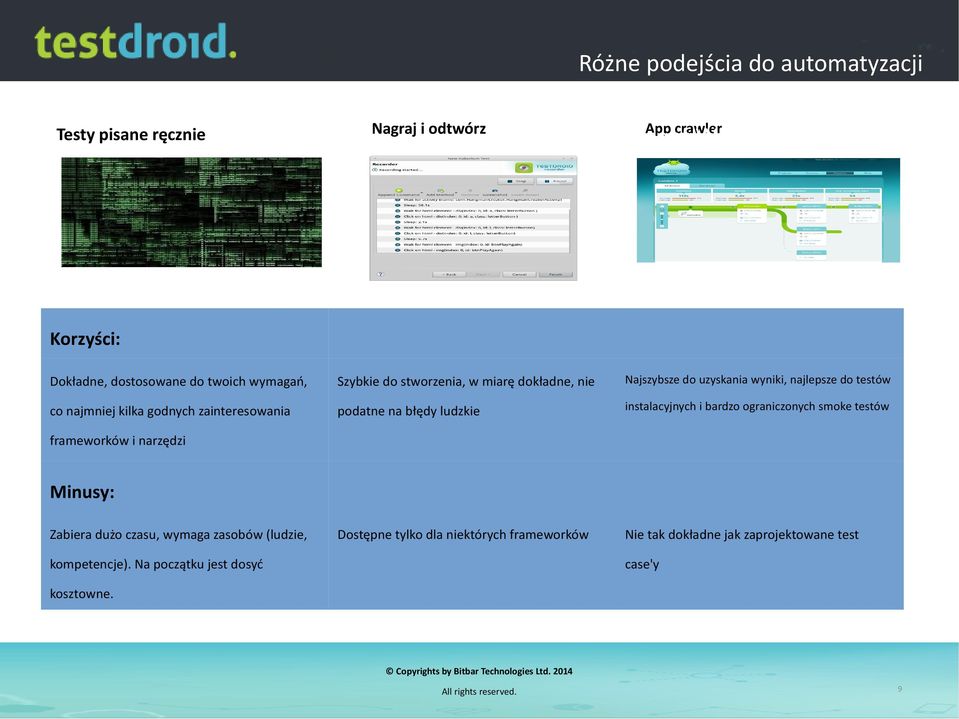
Task: Click the testdroid logo
Action: point(135,42)
